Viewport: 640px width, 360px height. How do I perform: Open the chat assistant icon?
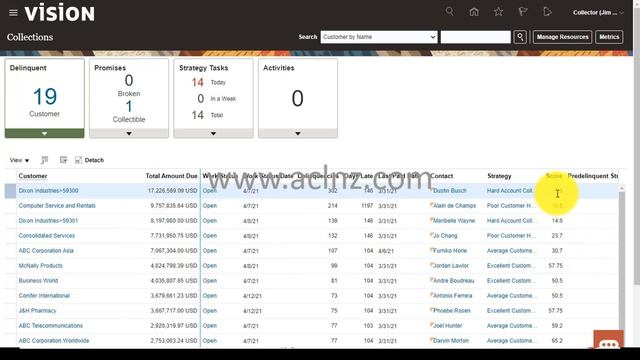[x=608, y=340]
